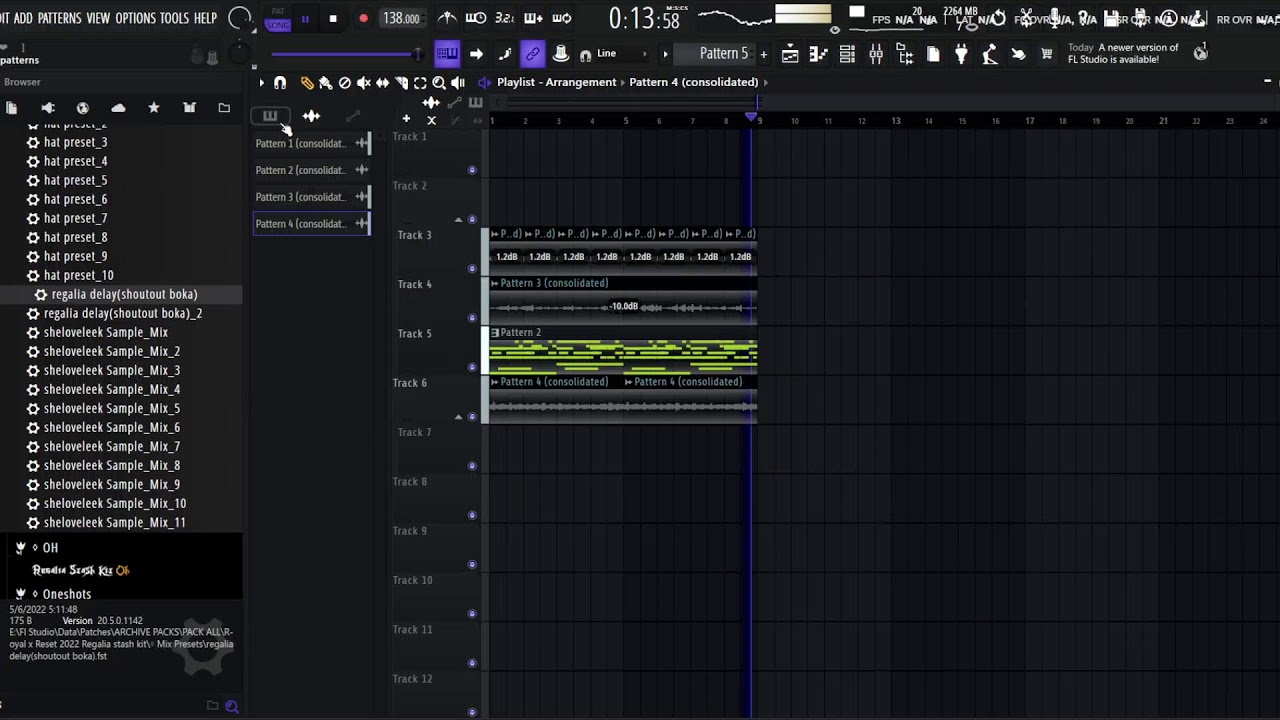Screen dimensions: 1280x720
Task: Open the VIEW menu
Action: point(98,18)
